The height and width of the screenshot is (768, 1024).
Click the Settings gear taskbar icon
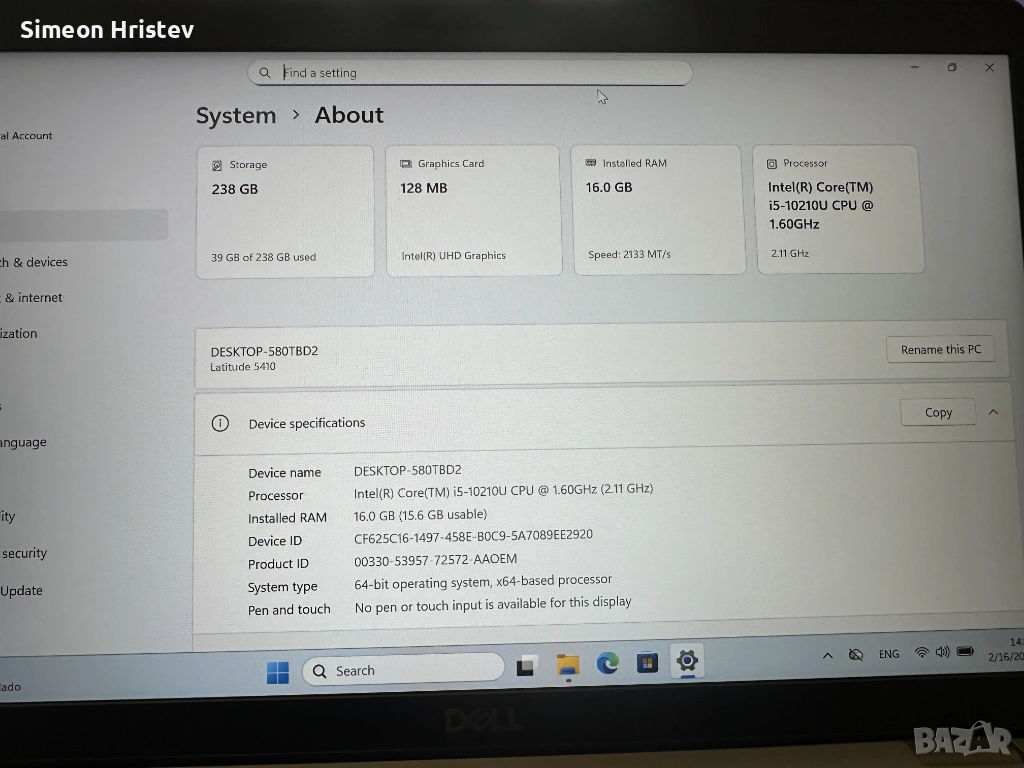(x=687, y=660)
